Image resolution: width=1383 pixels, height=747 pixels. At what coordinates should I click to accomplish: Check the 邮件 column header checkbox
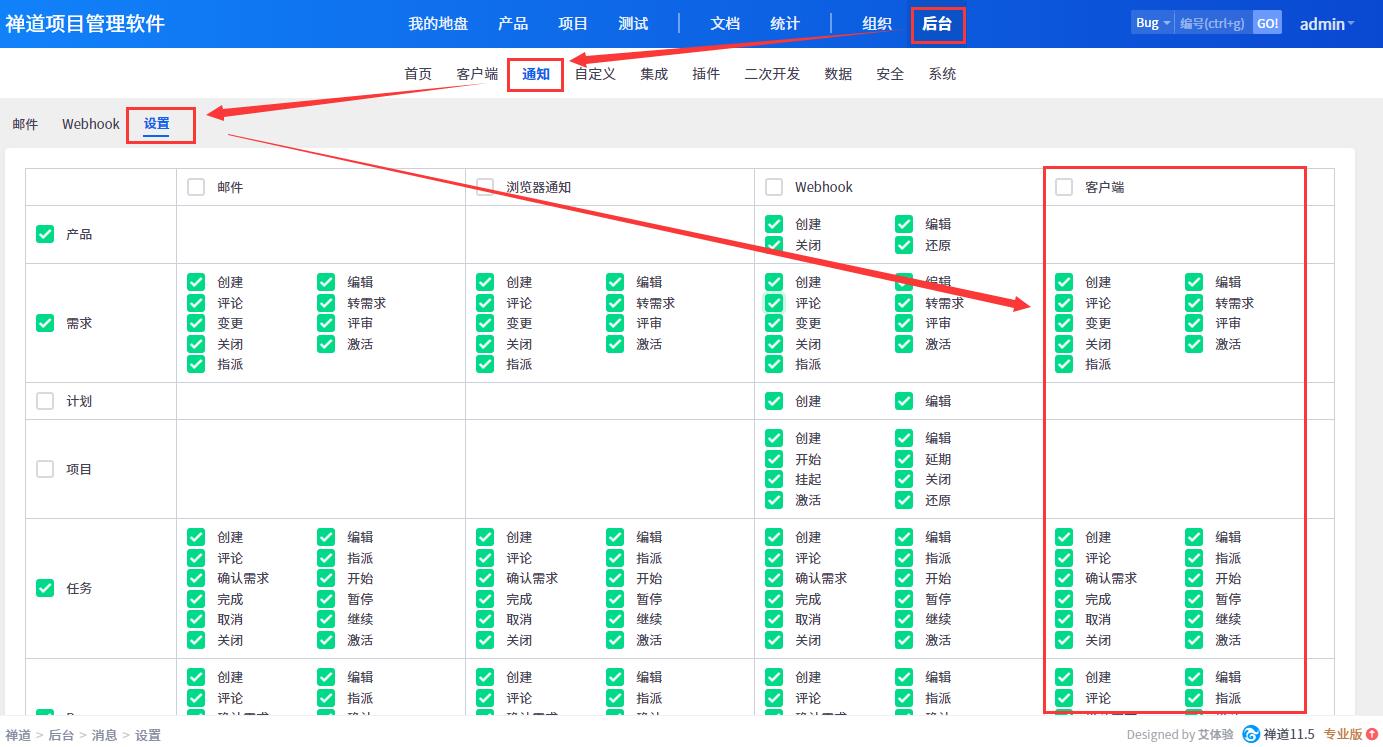click(x=196, y=187)
